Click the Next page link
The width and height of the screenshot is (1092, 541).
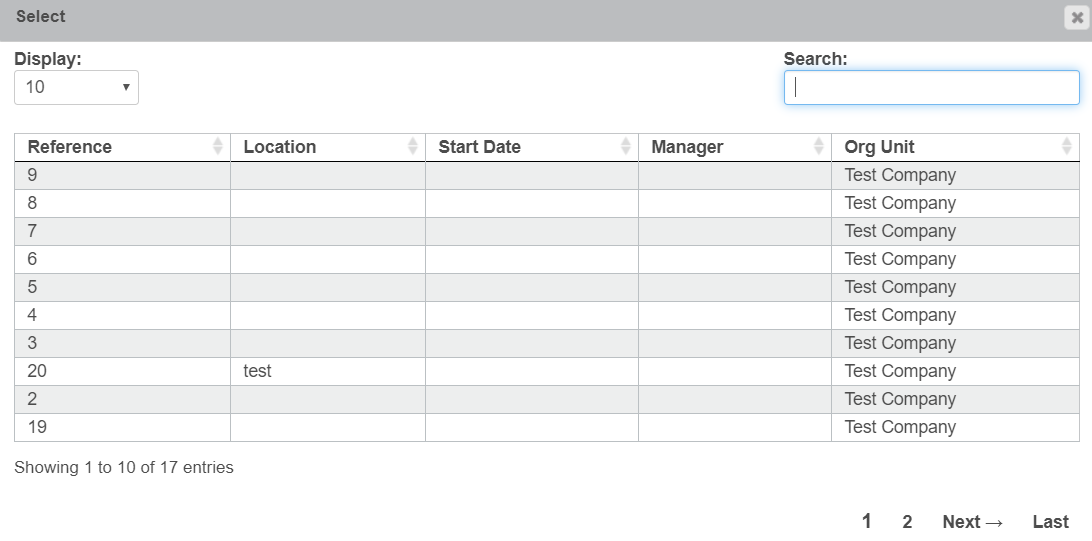(972, 522)
